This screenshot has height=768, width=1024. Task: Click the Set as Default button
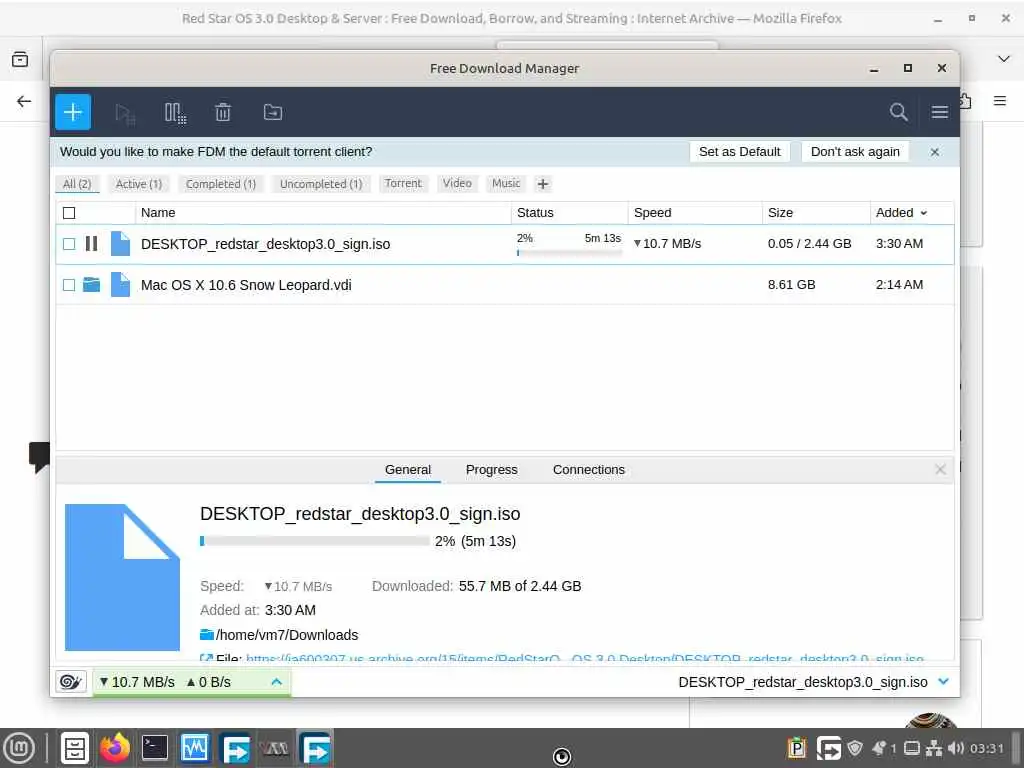[x=739, y=152]
